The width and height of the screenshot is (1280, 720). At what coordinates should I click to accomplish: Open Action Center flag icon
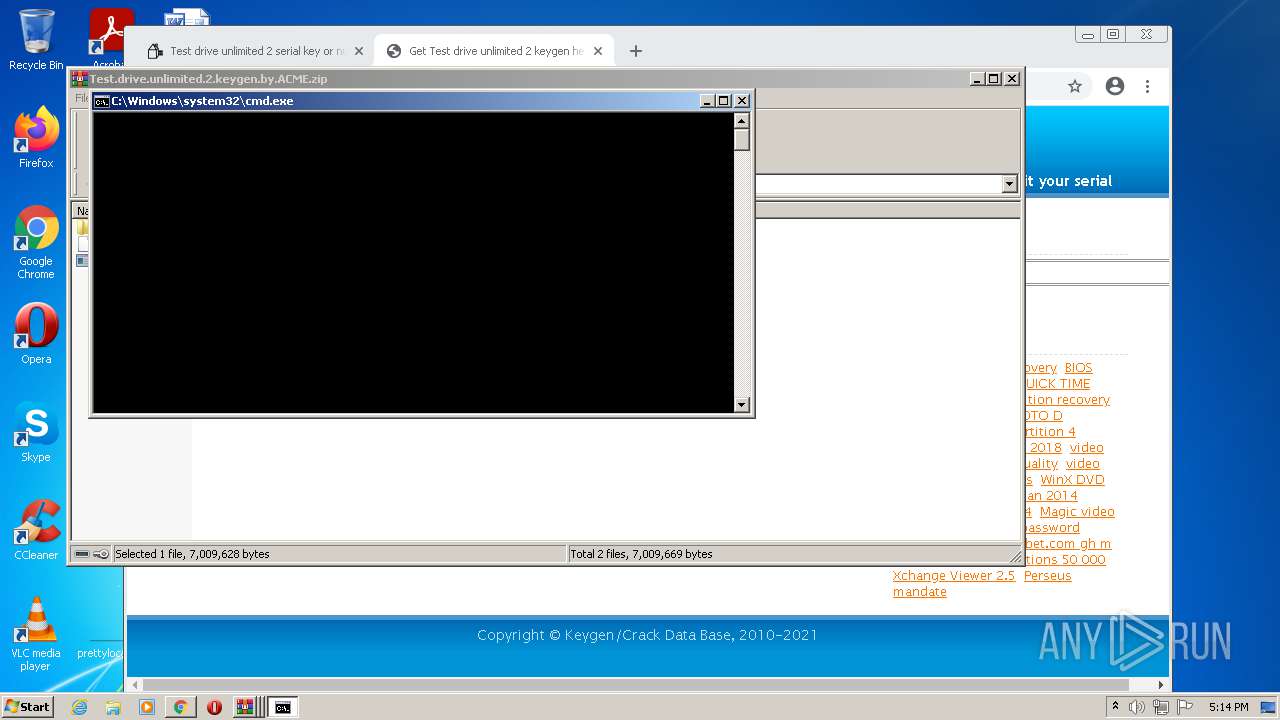(1185, 707)
